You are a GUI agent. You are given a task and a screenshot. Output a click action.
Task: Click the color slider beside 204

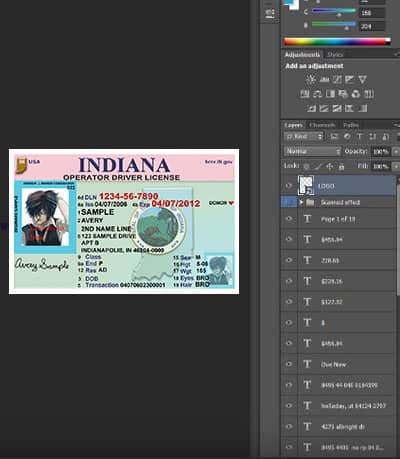pyautogui.click(x=334, y=25)
